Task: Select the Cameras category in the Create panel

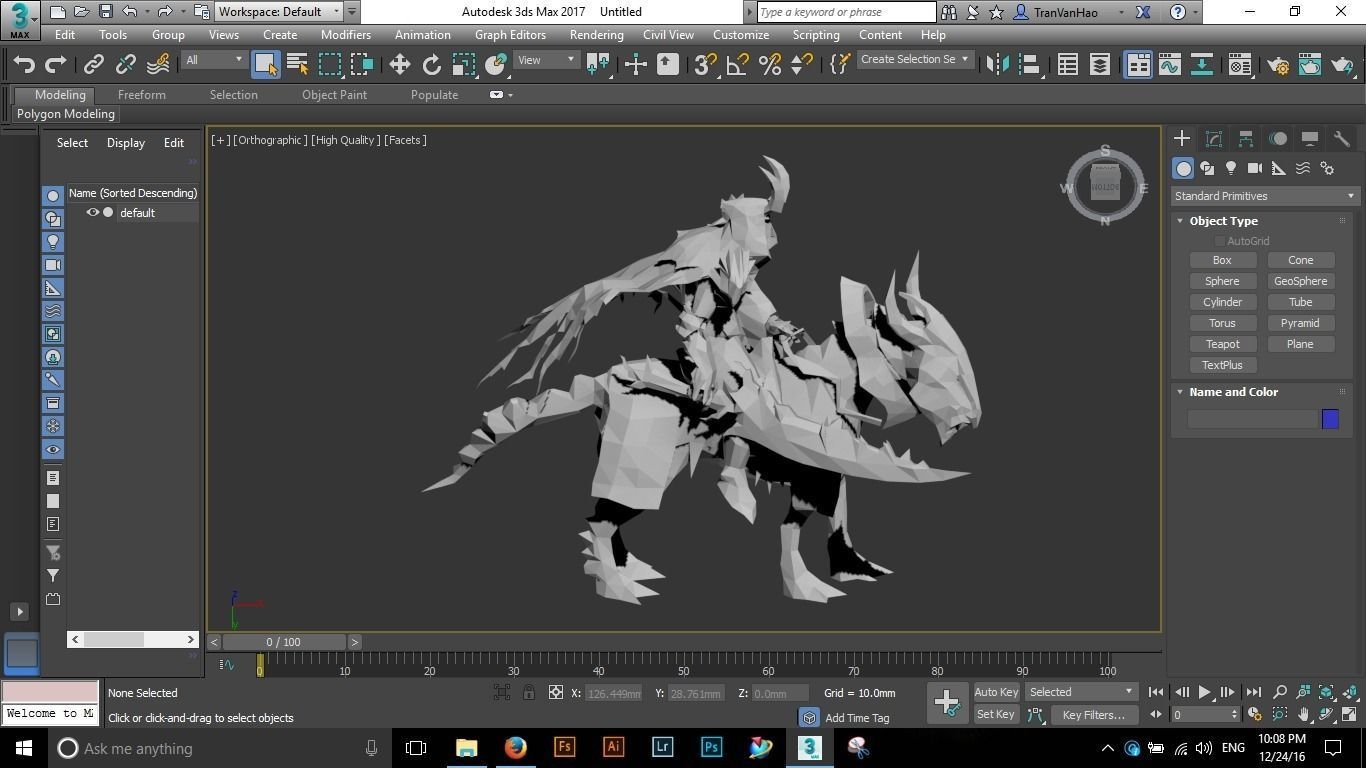Action: click(1255, 168)
